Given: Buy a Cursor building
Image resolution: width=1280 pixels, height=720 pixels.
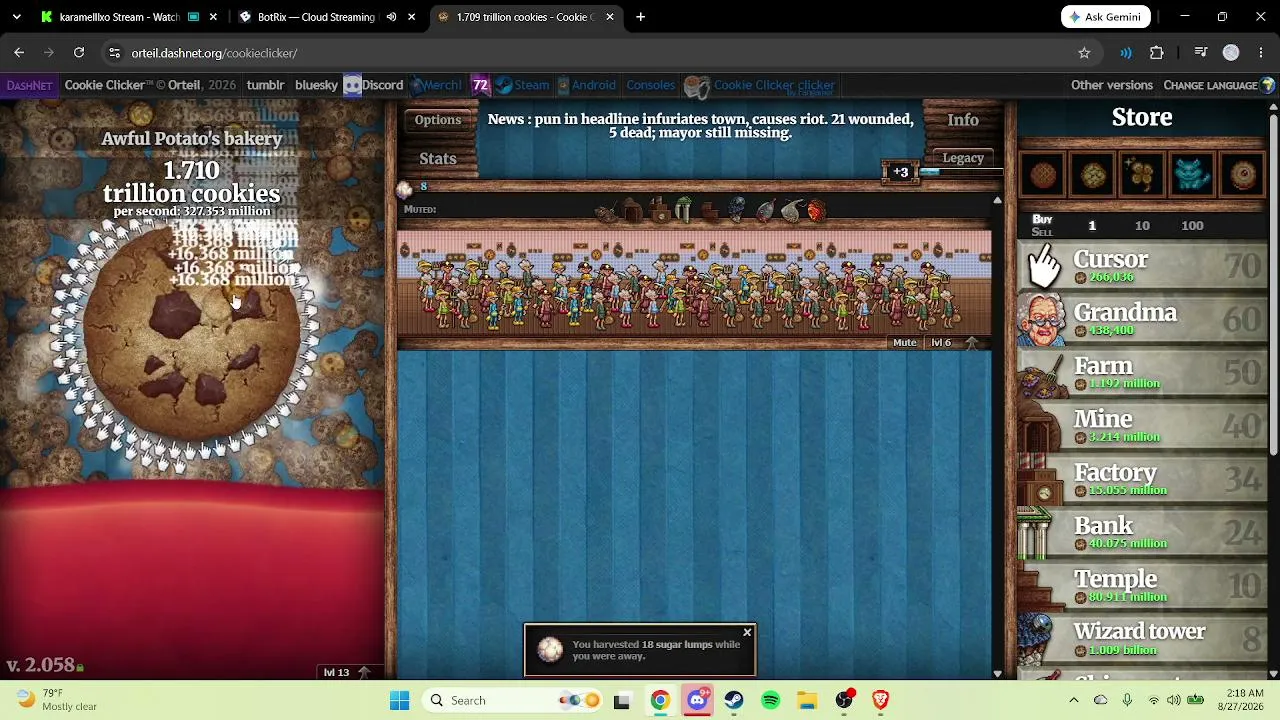Looking at the screenshot, I should click(1142, 266).
